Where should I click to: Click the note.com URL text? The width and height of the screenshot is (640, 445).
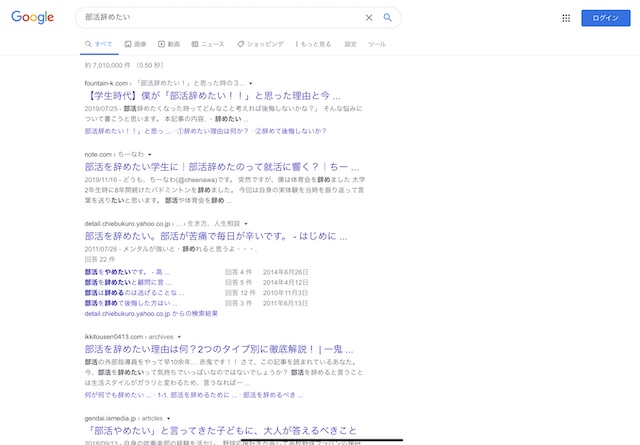click(x=98, y=154)
